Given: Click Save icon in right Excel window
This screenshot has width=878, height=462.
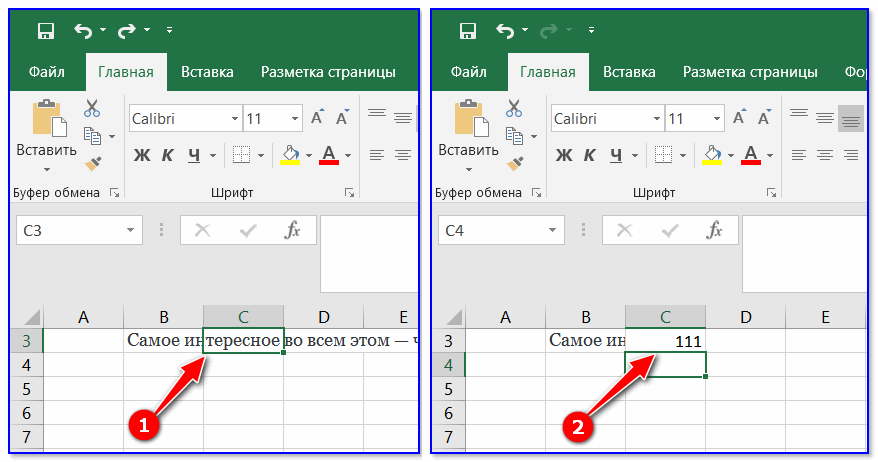Looking at the screenshot, I should point(468,30).
